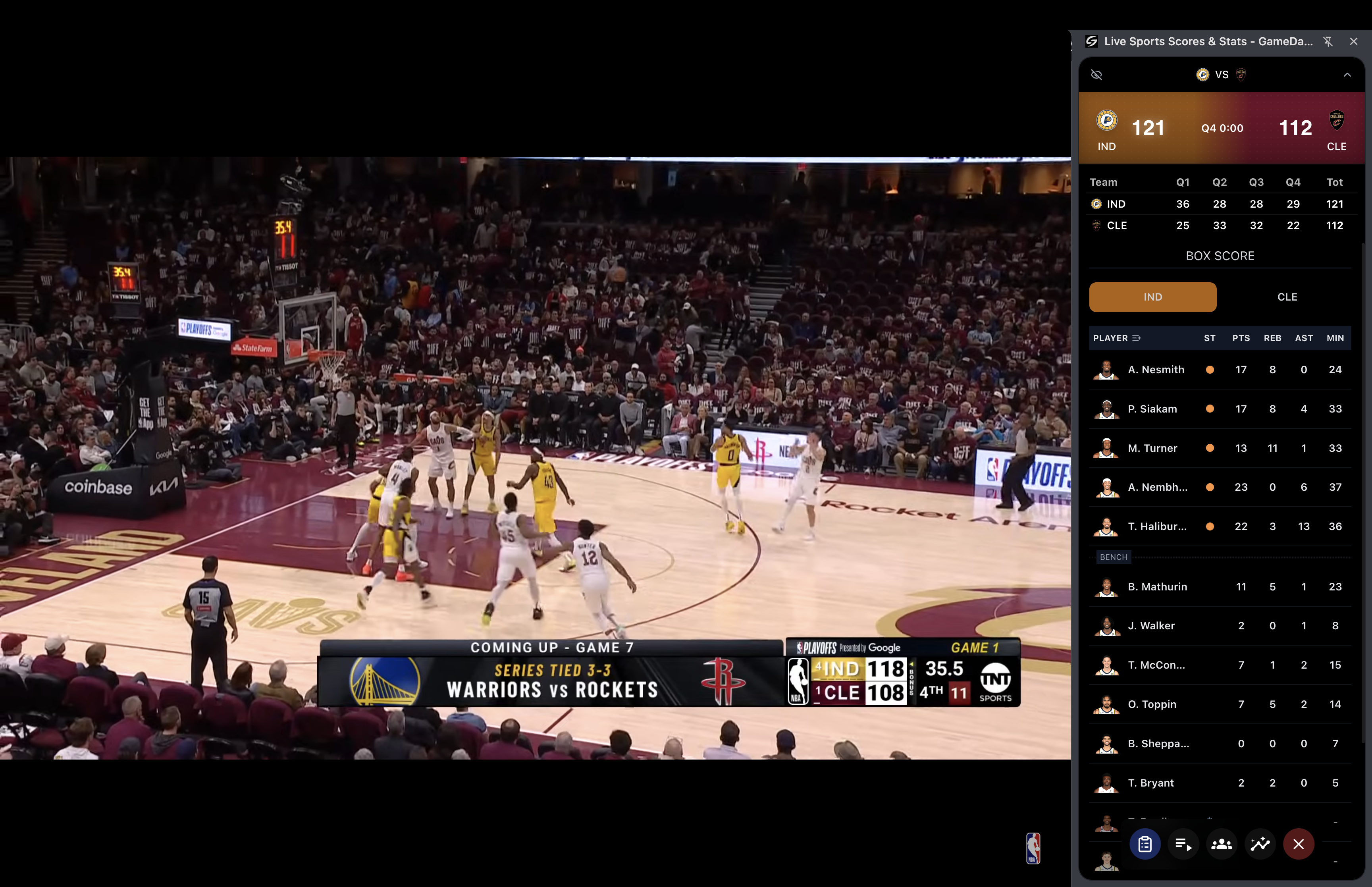Open M. Turner's headshot
This screenshot has width=1372, height=887.
pyautogui.click(x=1106, y=448)
